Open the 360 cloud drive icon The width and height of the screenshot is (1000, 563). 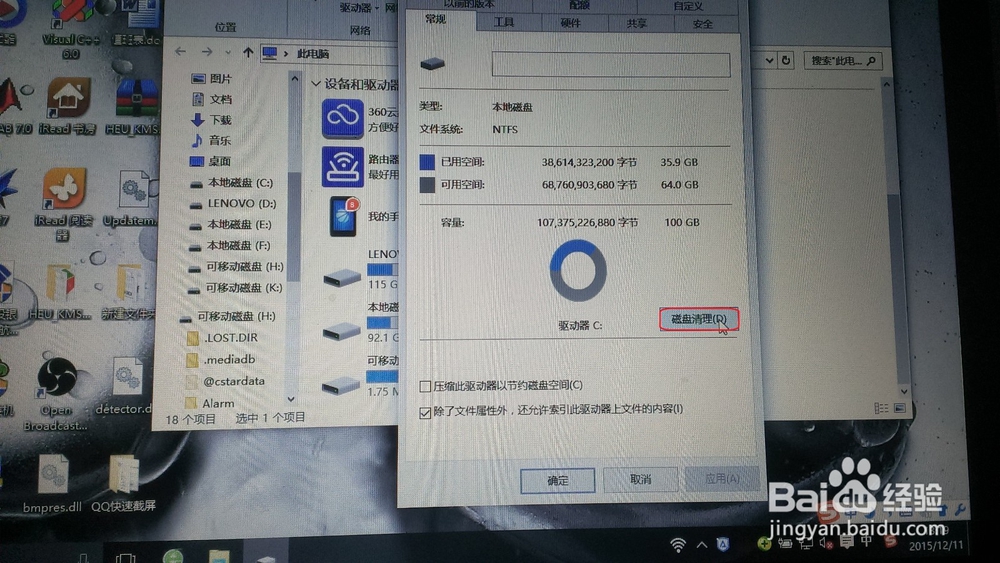tap(342, 118)
